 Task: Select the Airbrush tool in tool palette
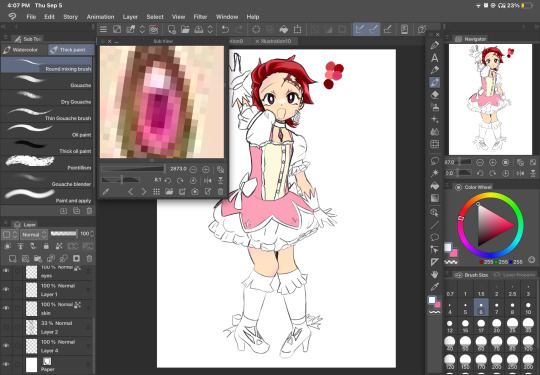435,107
